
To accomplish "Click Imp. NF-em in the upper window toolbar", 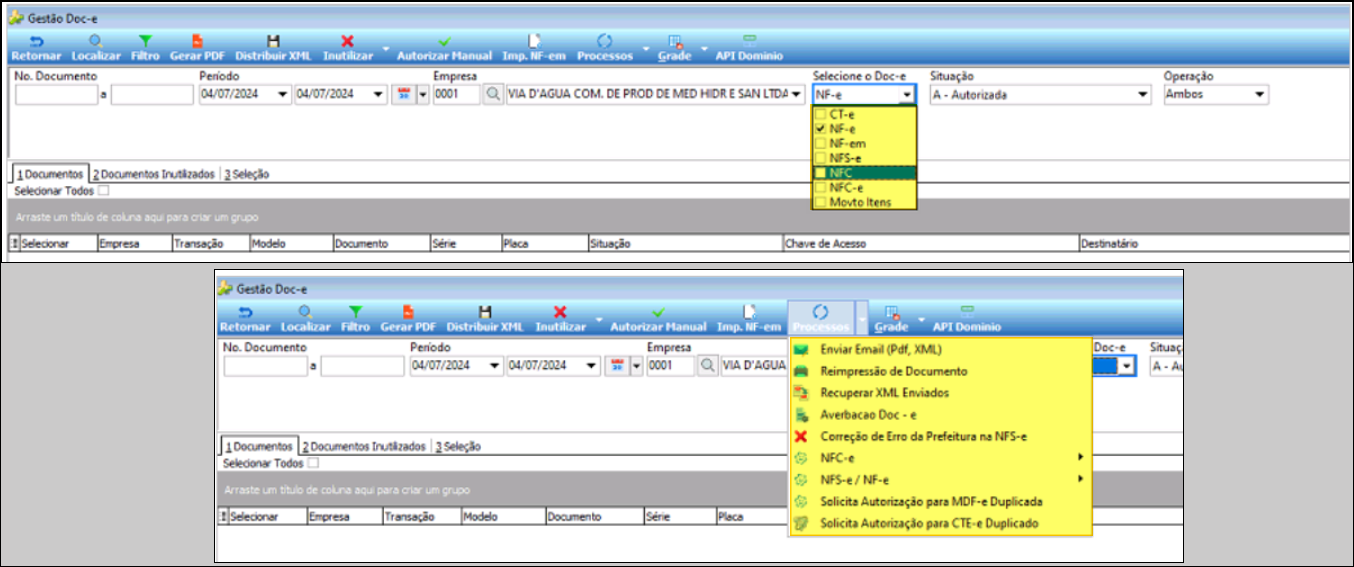I will (533, 50).
